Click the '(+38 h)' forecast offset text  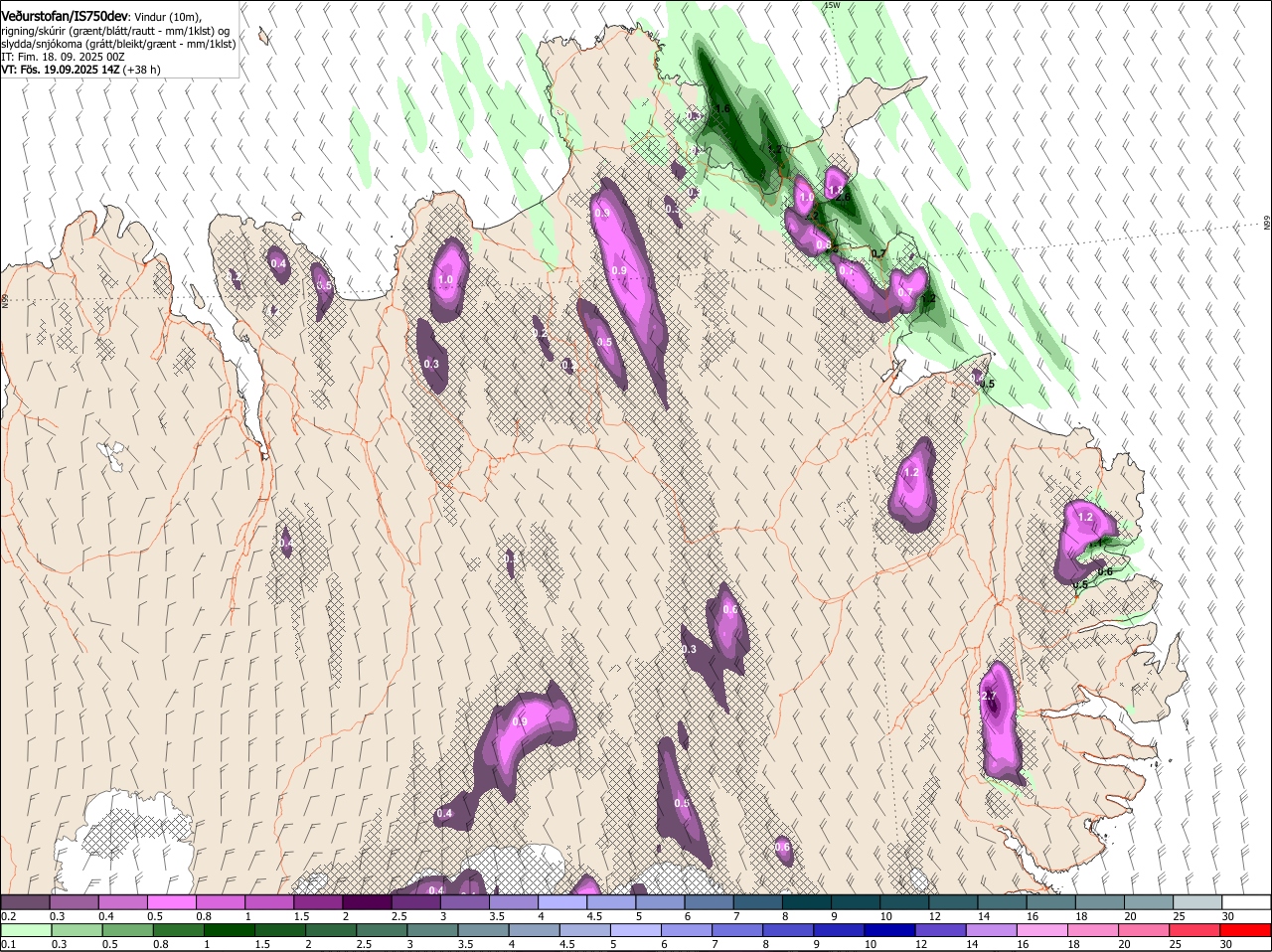coord(142,70)
